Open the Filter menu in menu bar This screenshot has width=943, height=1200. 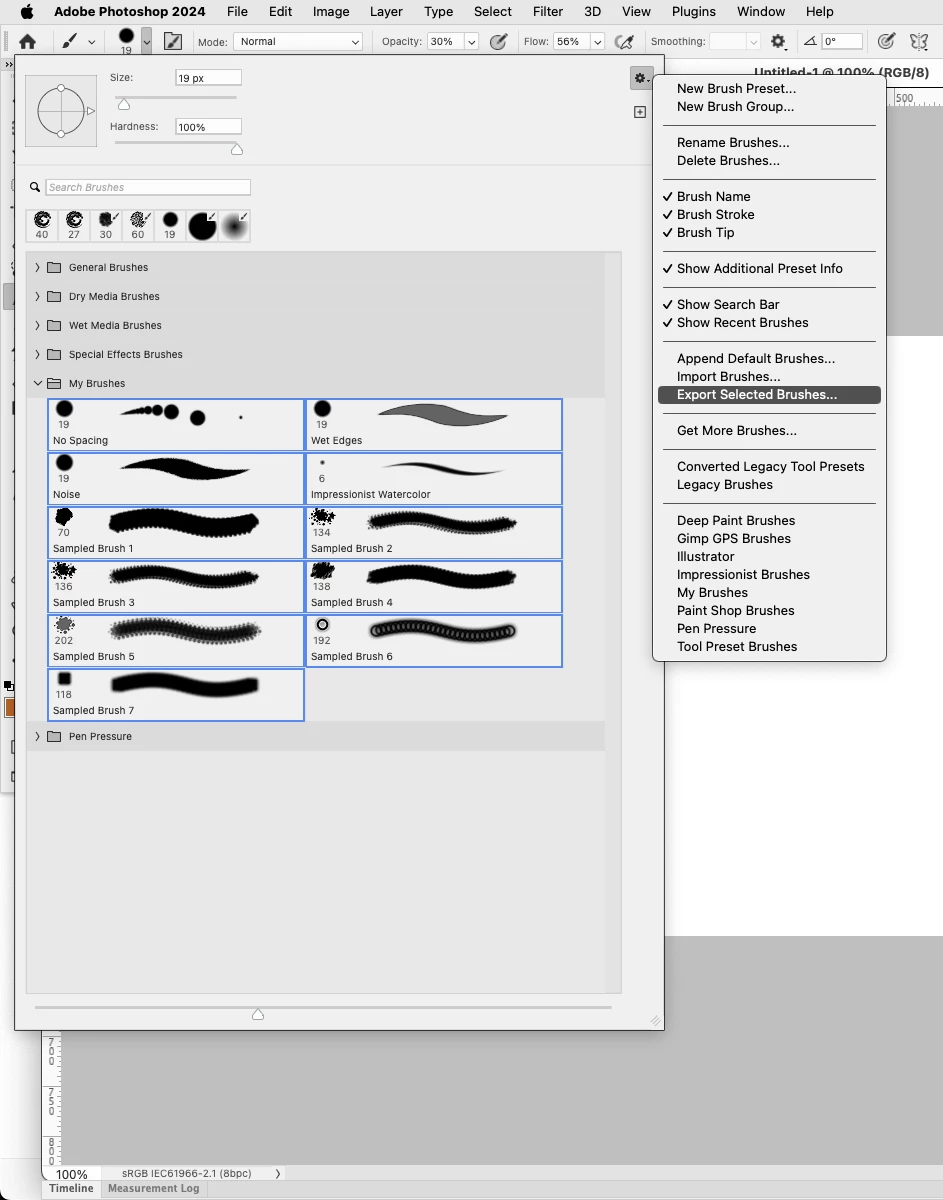548,12
